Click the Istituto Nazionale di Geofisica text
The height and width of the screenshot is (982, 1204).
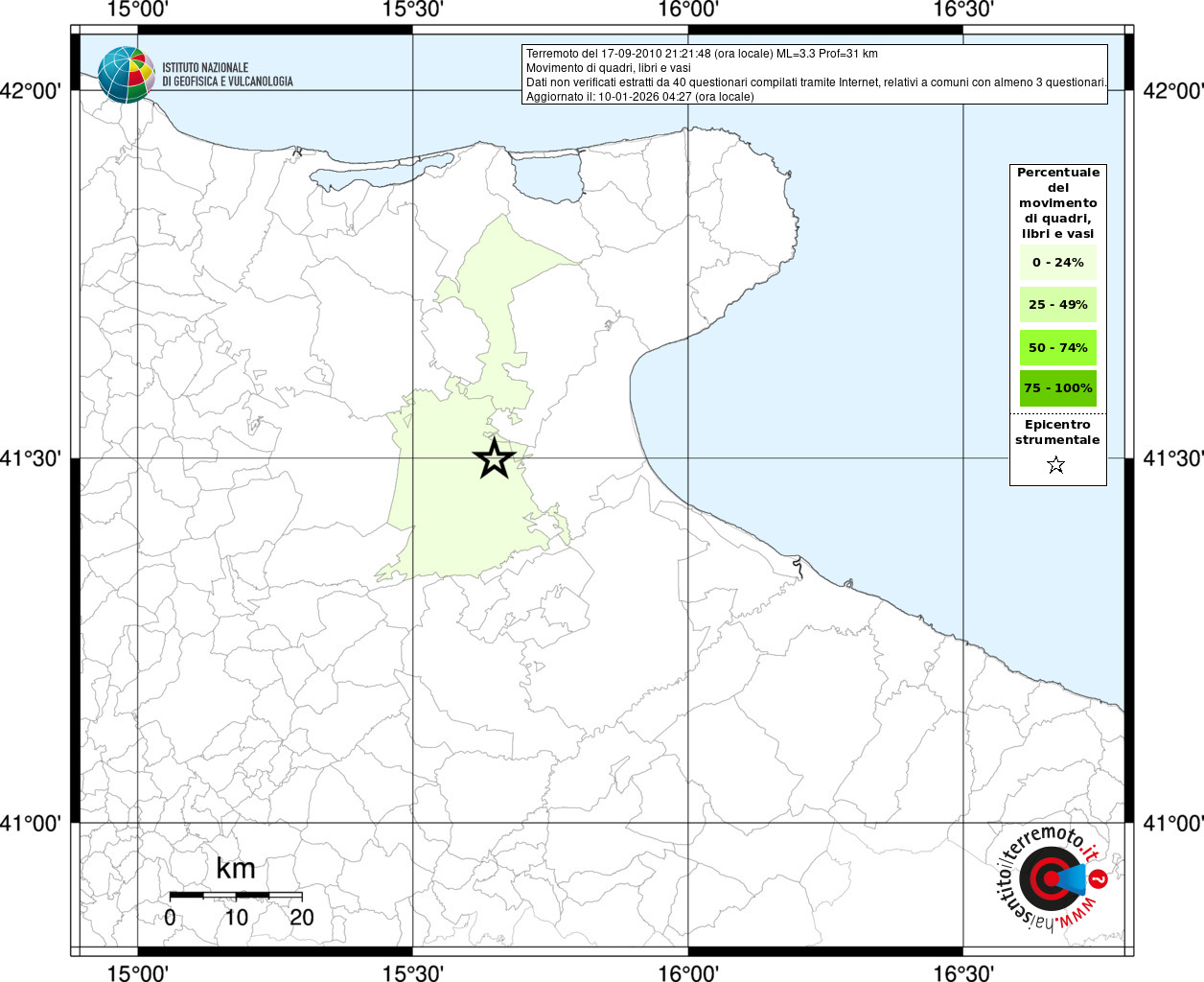(227, 75)
